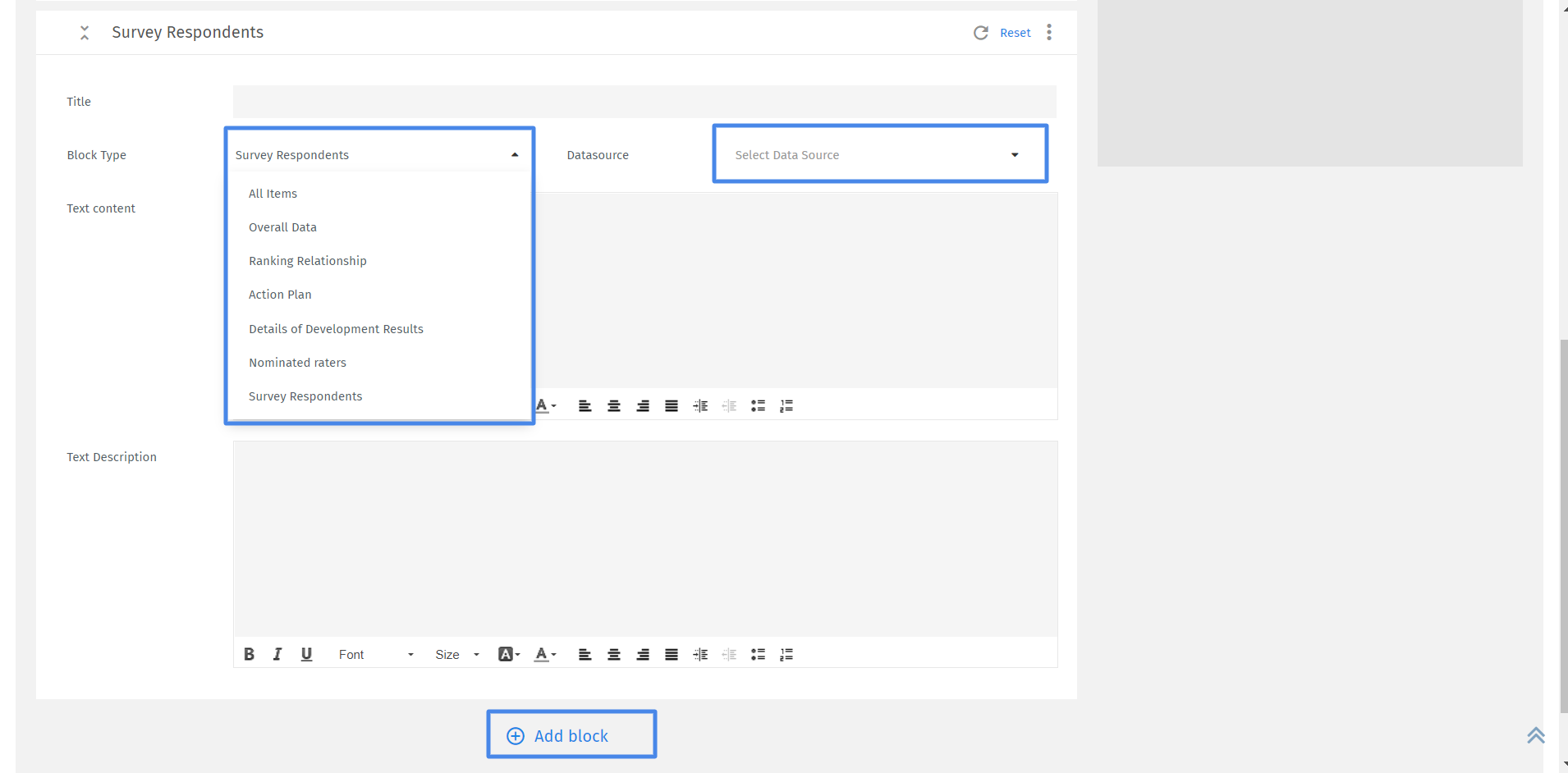Image resolution: width=1568 pixels, height=773 pixels.
Task: Open the font Size dropdown
Action: (x=457, y=654)
